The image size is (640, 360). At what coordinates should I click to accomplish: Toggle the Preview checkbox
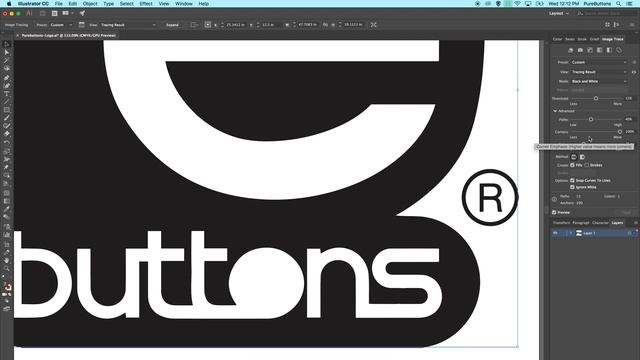[554, 213]
